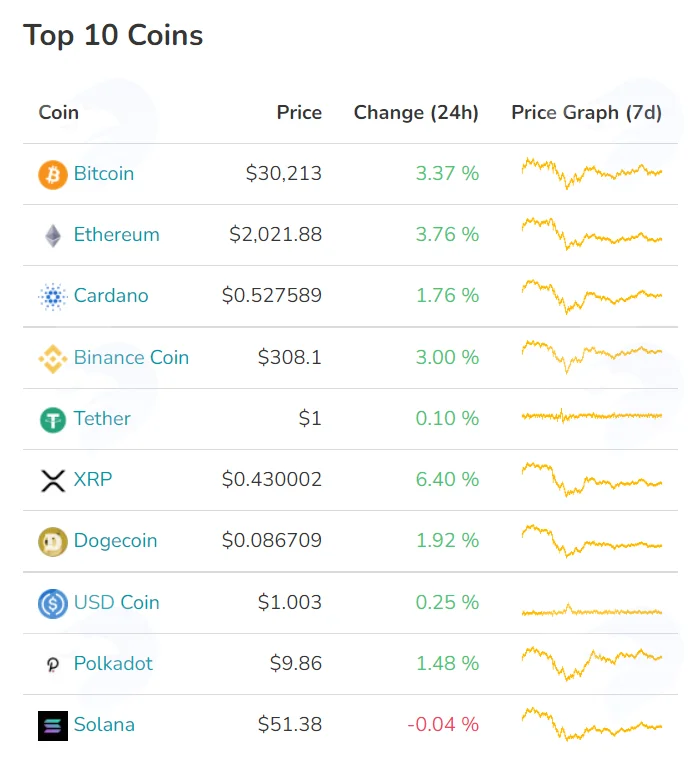Open the Bitcoin coin link

point(104,174)
